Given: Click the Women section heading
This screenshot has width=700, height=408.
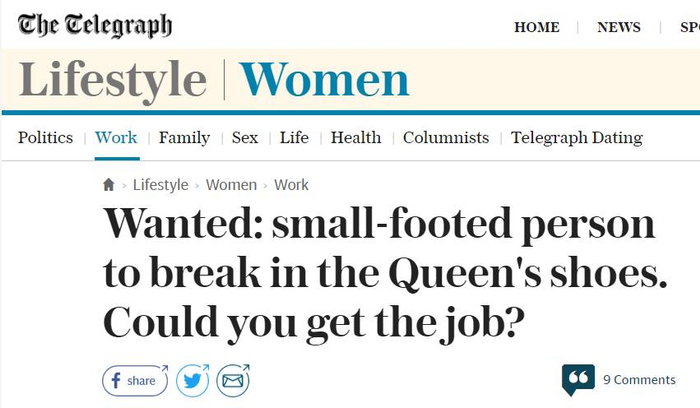Looking at the screenshot, I should [324, 81].
